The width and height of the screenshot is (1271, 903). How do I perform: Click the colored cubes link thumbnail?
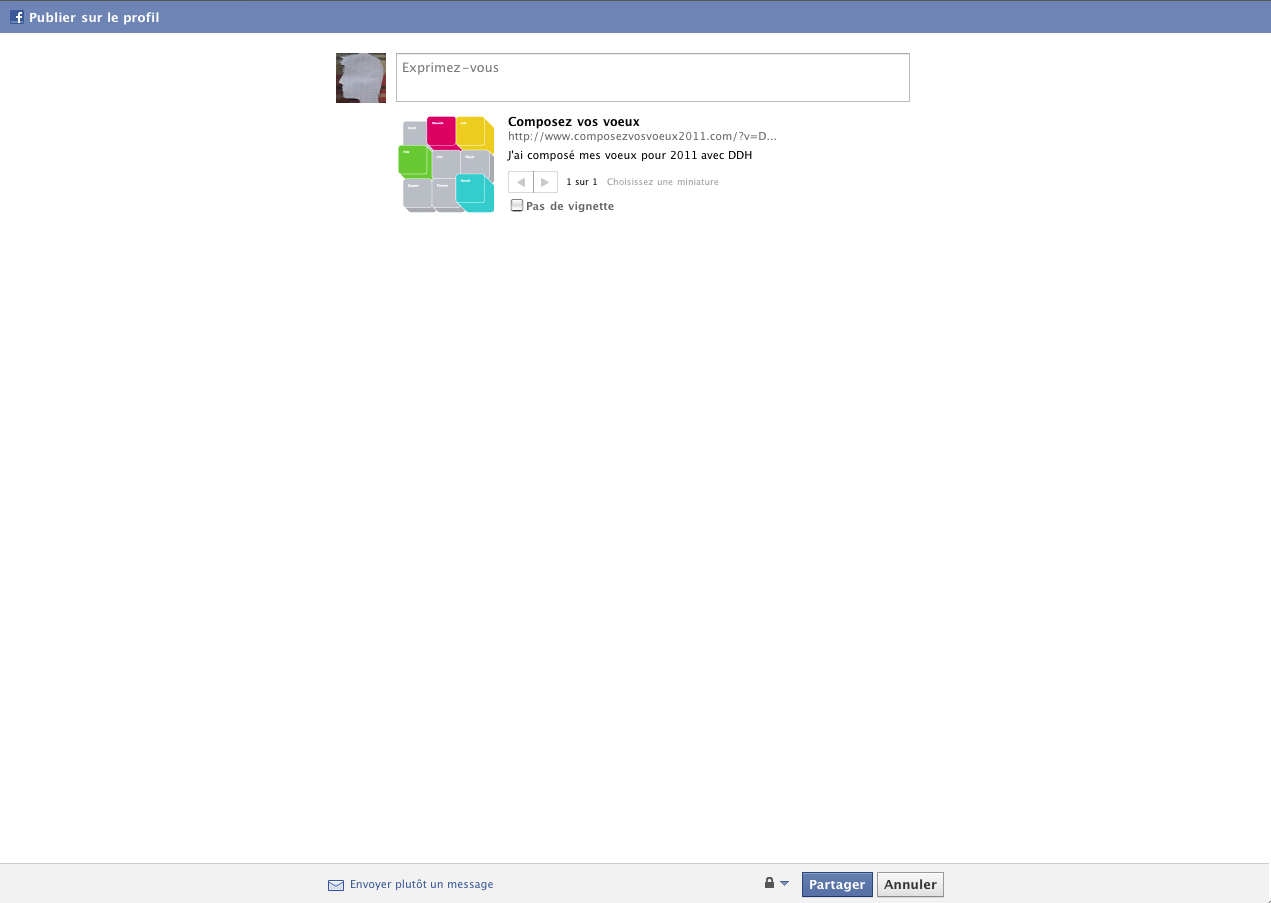(448, 164)
